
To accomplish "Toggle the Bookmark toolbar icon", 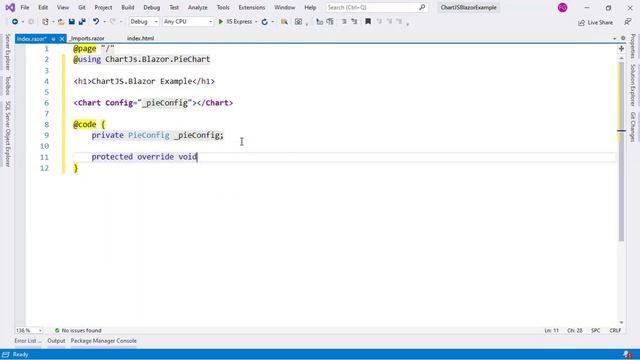I will [x=368, y=22].
